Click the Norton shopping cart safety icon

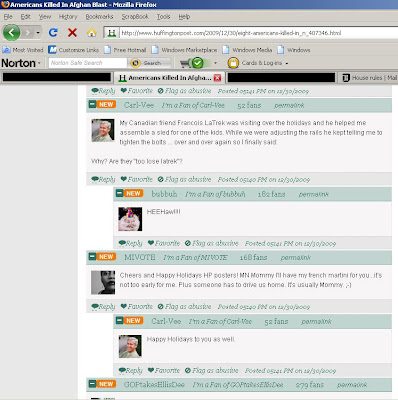[192, 63]
